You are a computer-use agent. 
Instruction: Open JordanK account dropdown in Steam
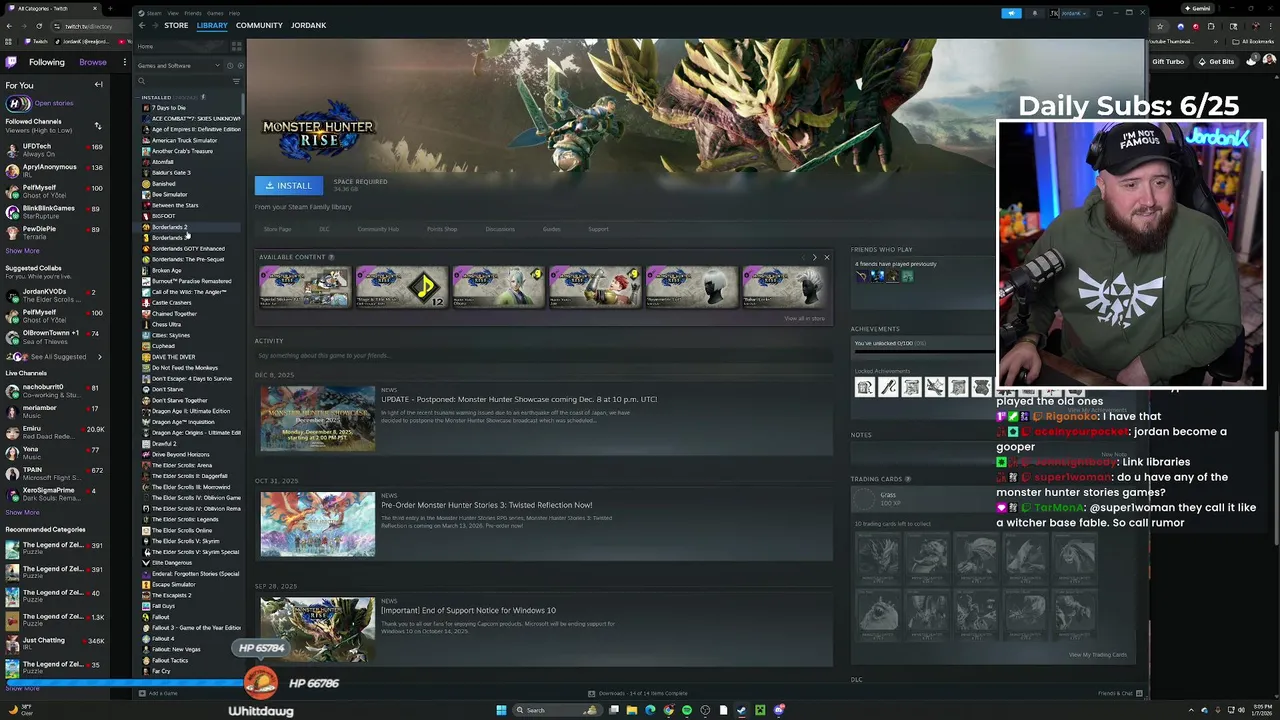[x=1074, y=13]
